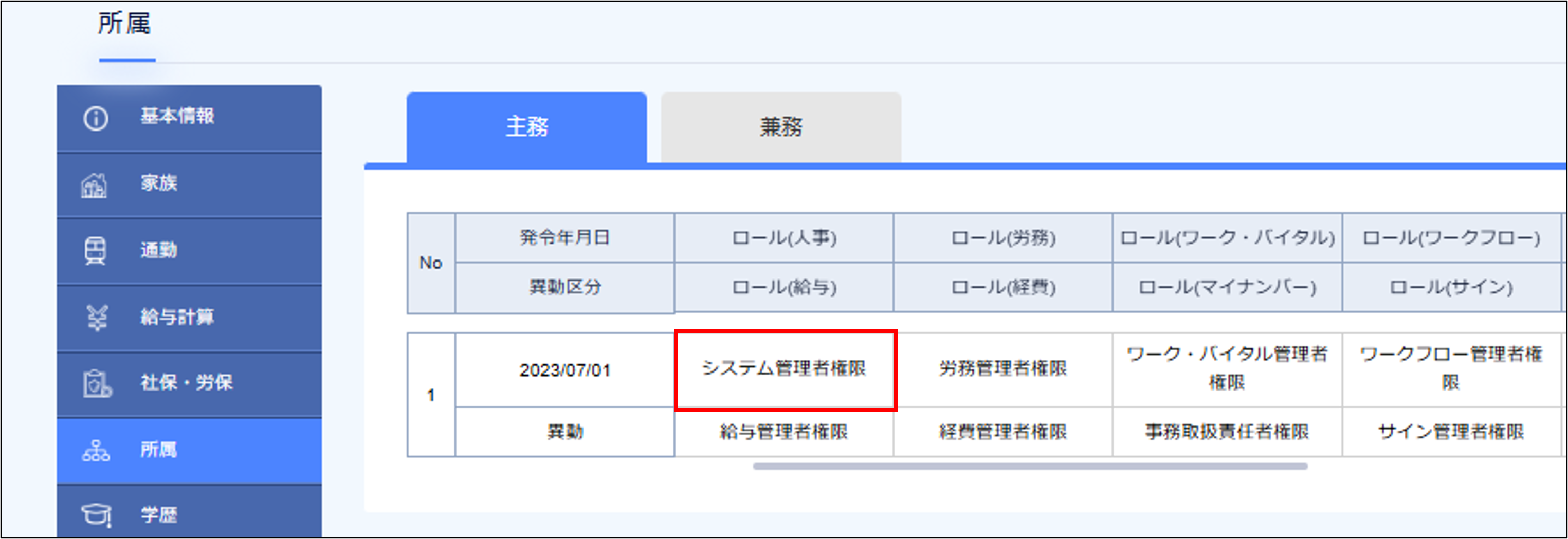Select the 基本情報 info icon

[x=97, y=118]
